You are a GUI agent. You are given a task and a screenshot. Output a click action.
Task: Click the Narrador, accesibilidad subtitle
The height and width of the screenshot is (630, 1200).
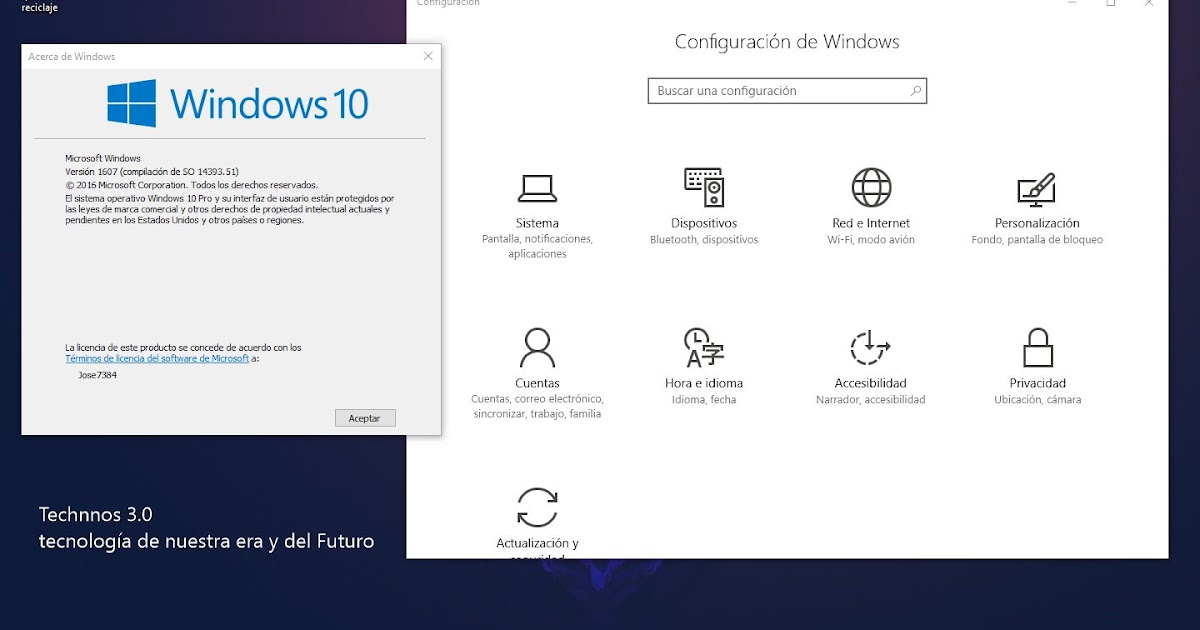click(869, 398)
